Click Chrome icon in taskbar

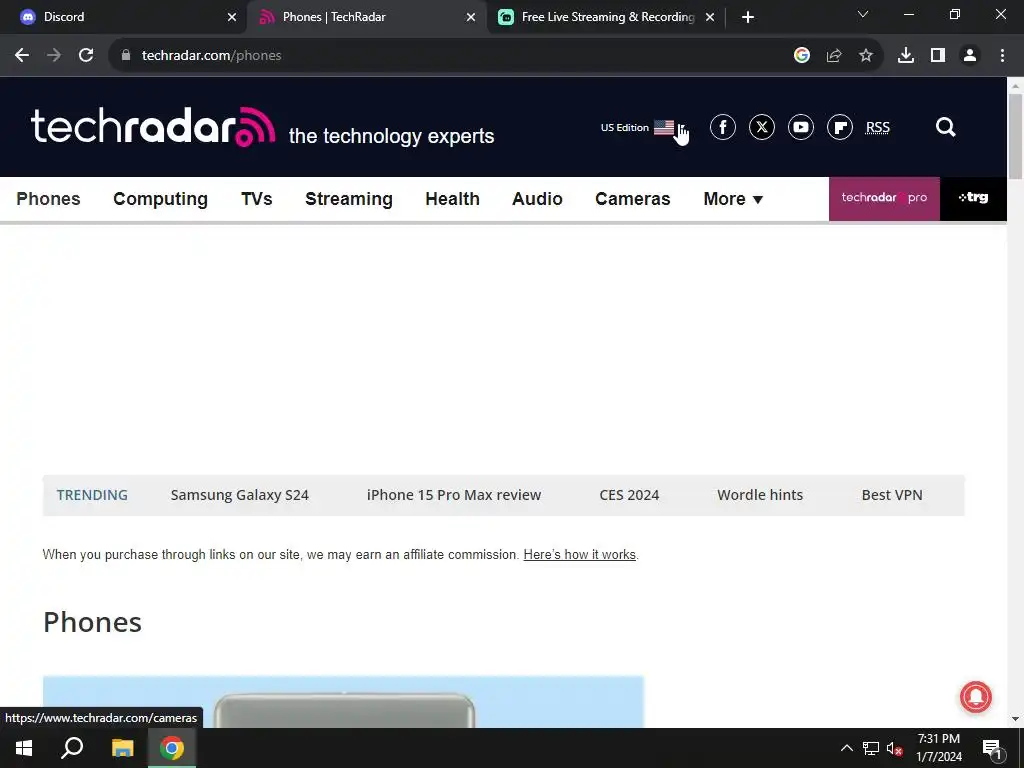click(x=172, y=748)
